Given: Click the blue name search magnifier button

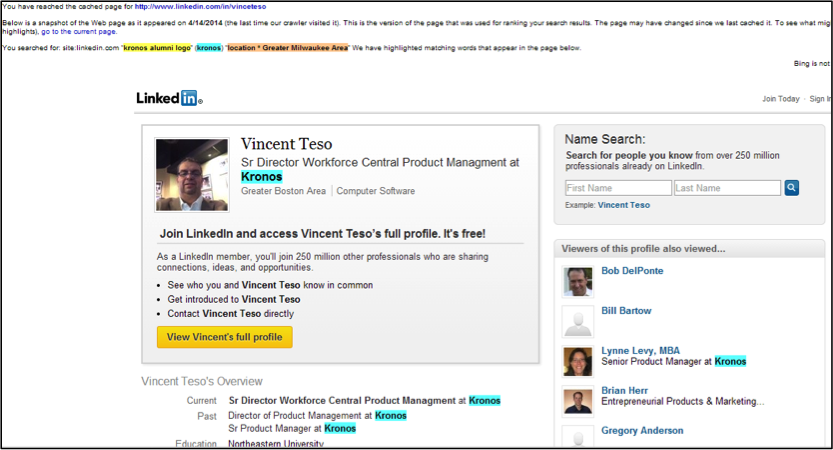Looking at the screenshot, I should (792, 188).
